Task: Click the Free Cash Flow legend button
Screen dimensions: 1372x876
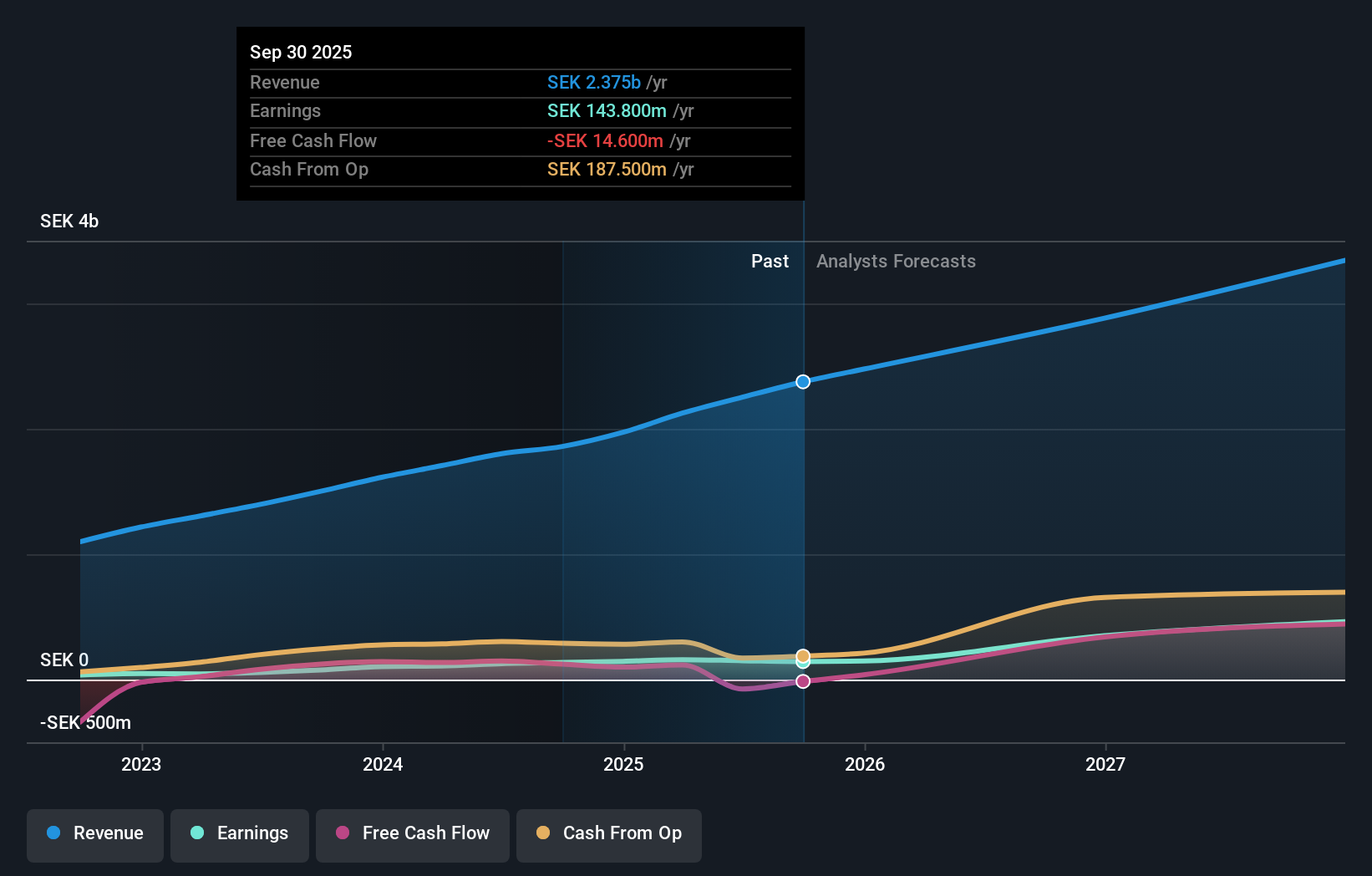Action: tap(412, 833)
